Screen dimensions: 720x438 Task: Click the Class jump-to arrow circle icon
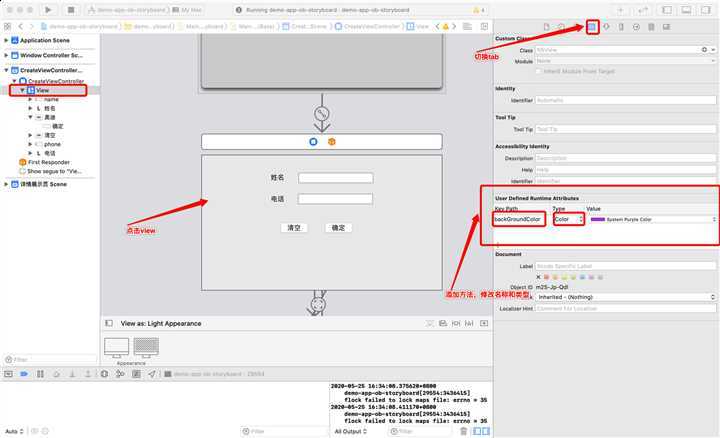pyautogui.click(x=704, y=50)
